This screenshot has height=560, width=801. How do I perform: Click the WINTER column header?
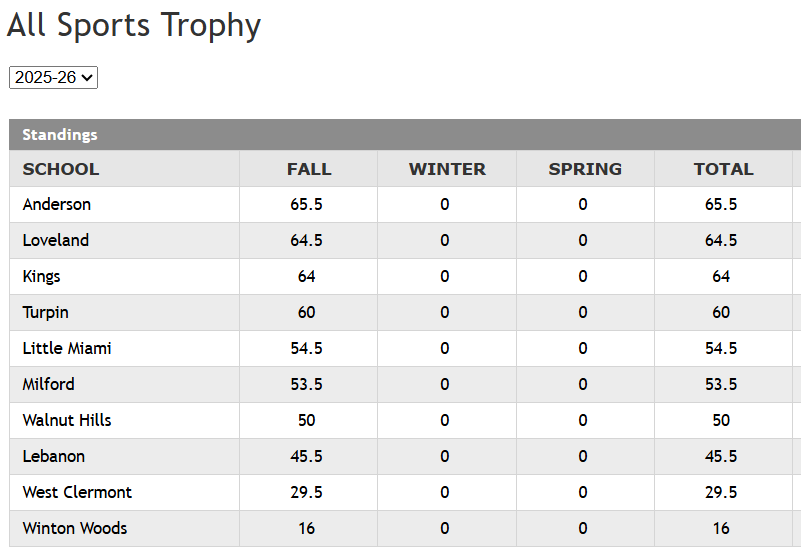click(447, 169)
